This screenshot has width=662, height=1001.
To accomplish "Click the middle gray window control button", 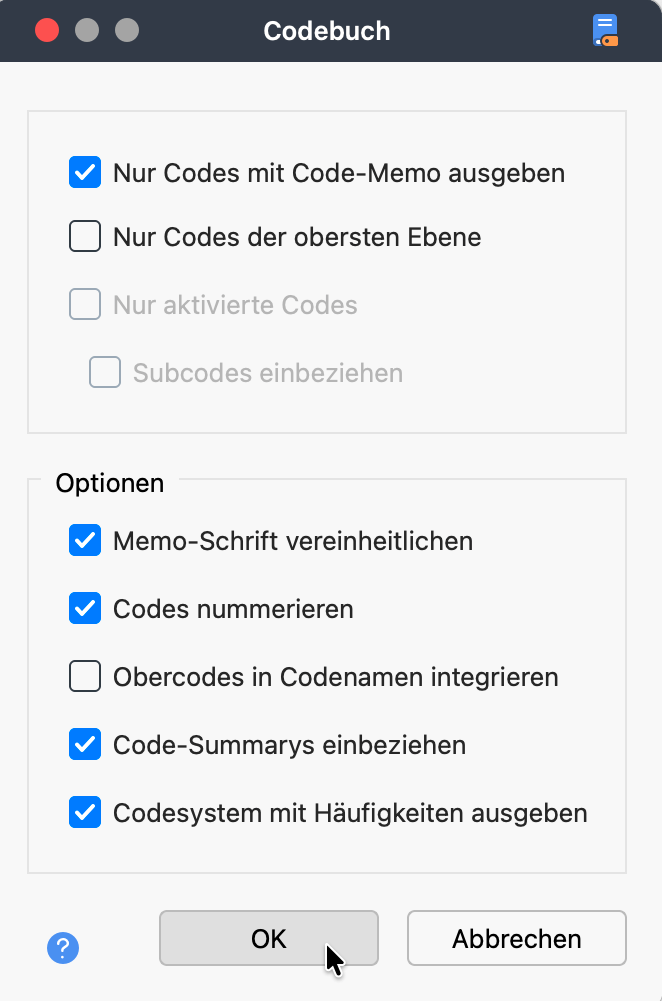I will tap(86, 30).
